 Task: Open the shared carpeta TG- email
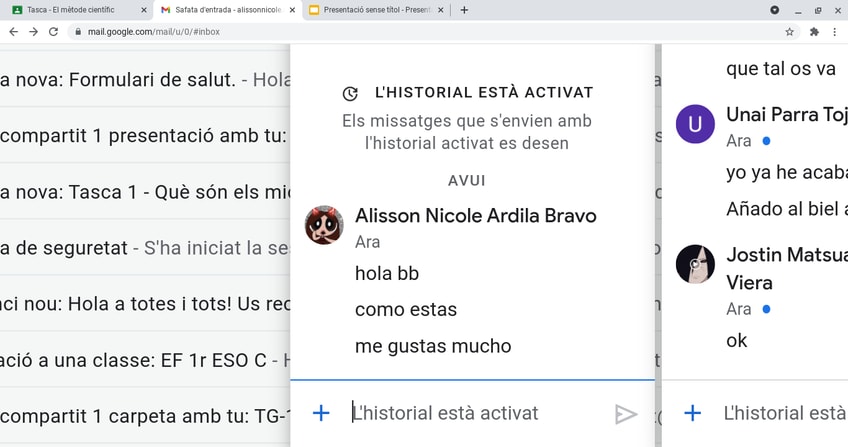coord(145,416)
